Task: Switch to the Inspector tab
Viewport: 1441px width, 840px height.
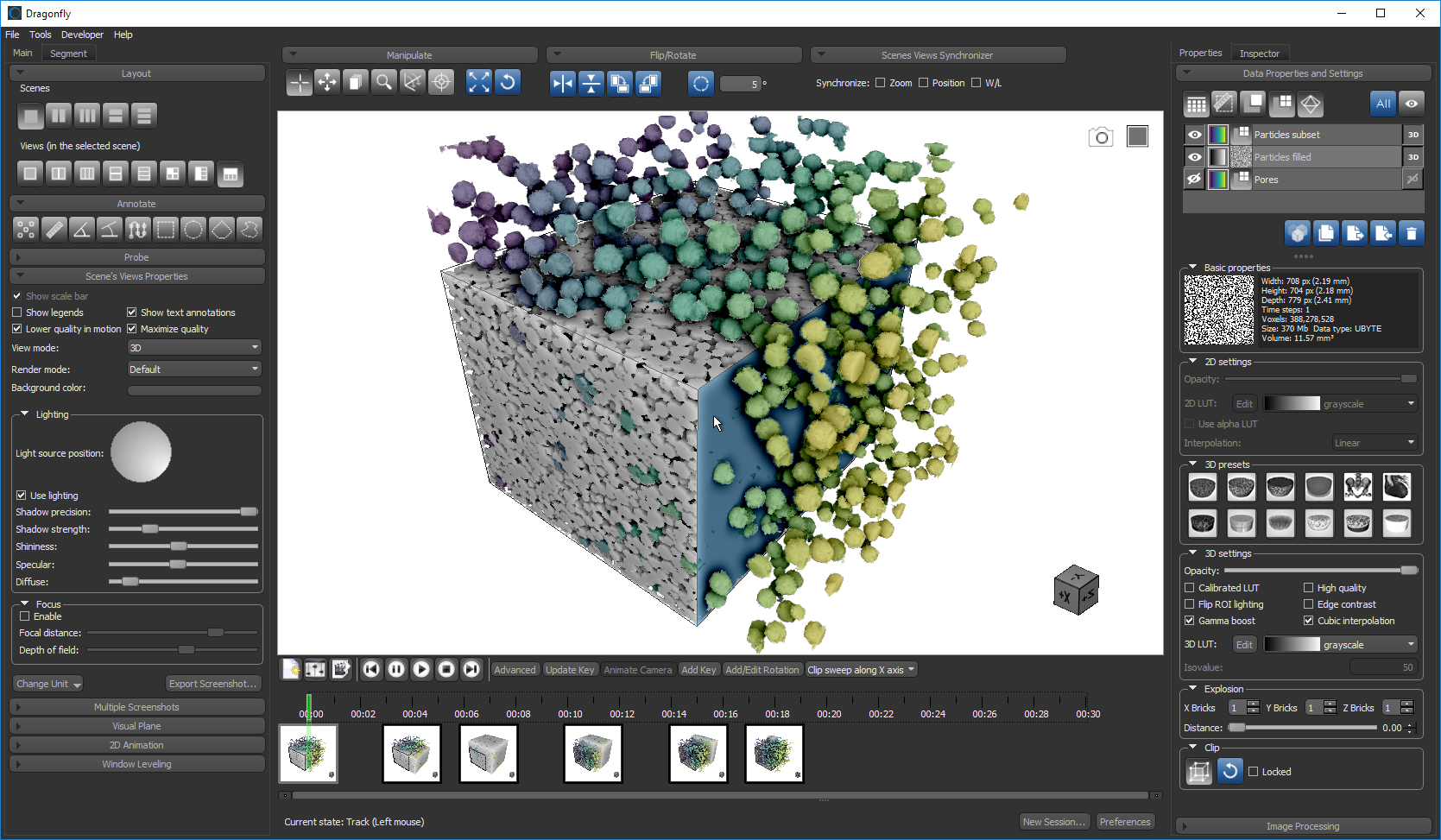Action: pos(1260,54)
